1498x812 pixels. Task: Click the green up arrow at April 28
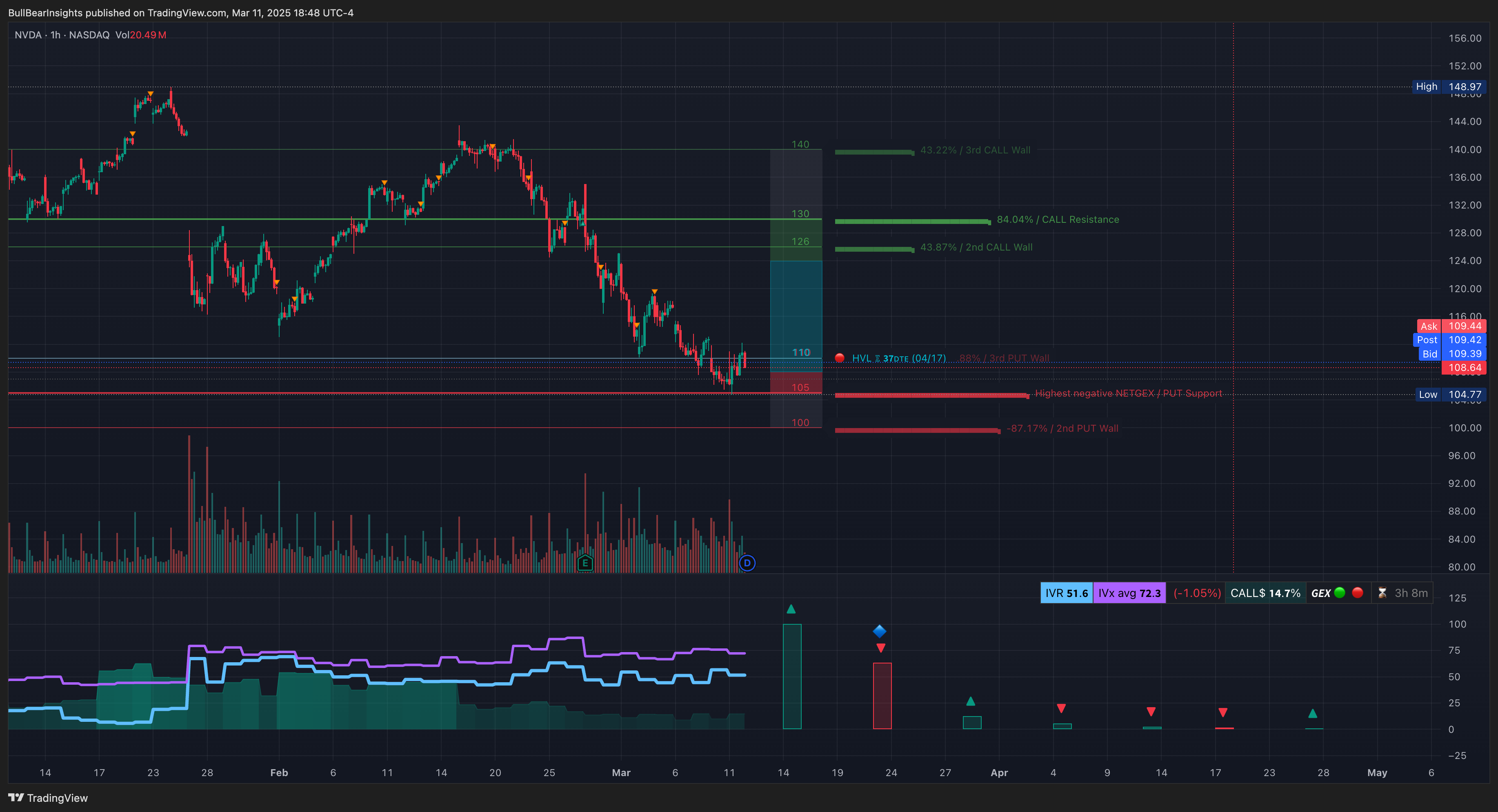[x=1313, y=713]
